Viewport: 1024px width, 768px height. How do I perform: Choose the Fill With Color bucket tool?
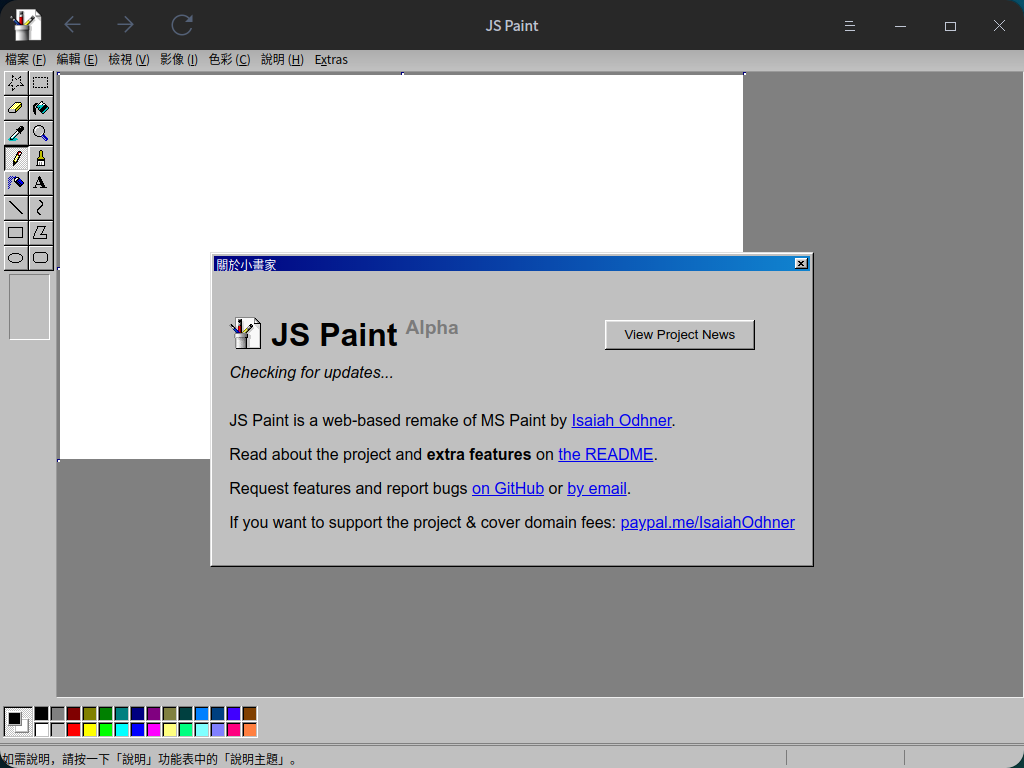[40, 108]
